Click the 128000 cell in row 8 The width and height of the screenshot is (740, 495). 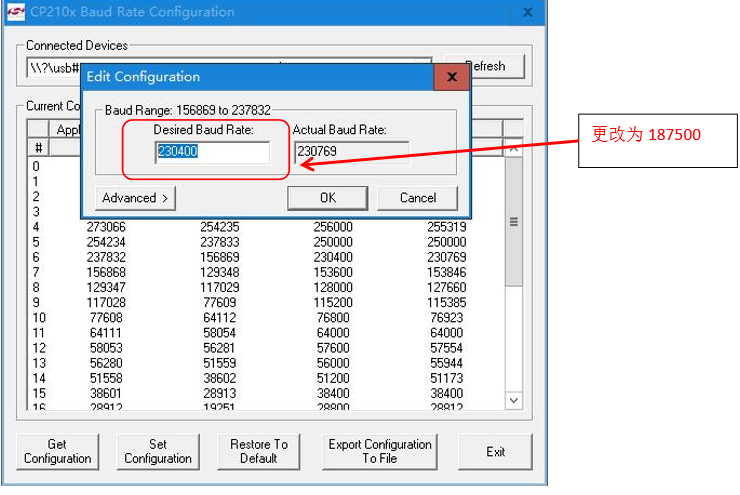(333, 287)
